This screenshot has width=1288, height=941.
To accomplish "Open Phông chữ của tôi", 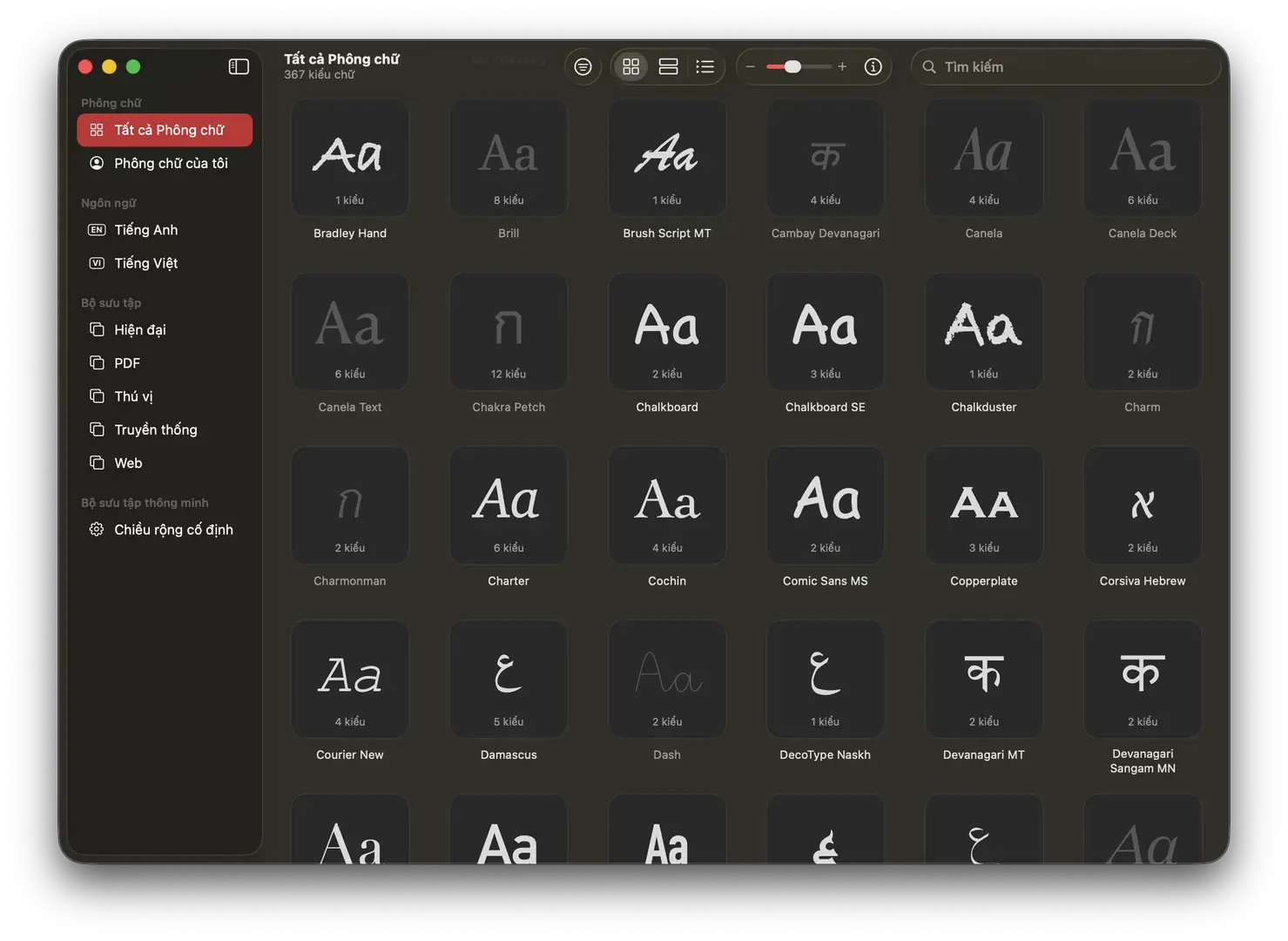I will coord(165,163).
